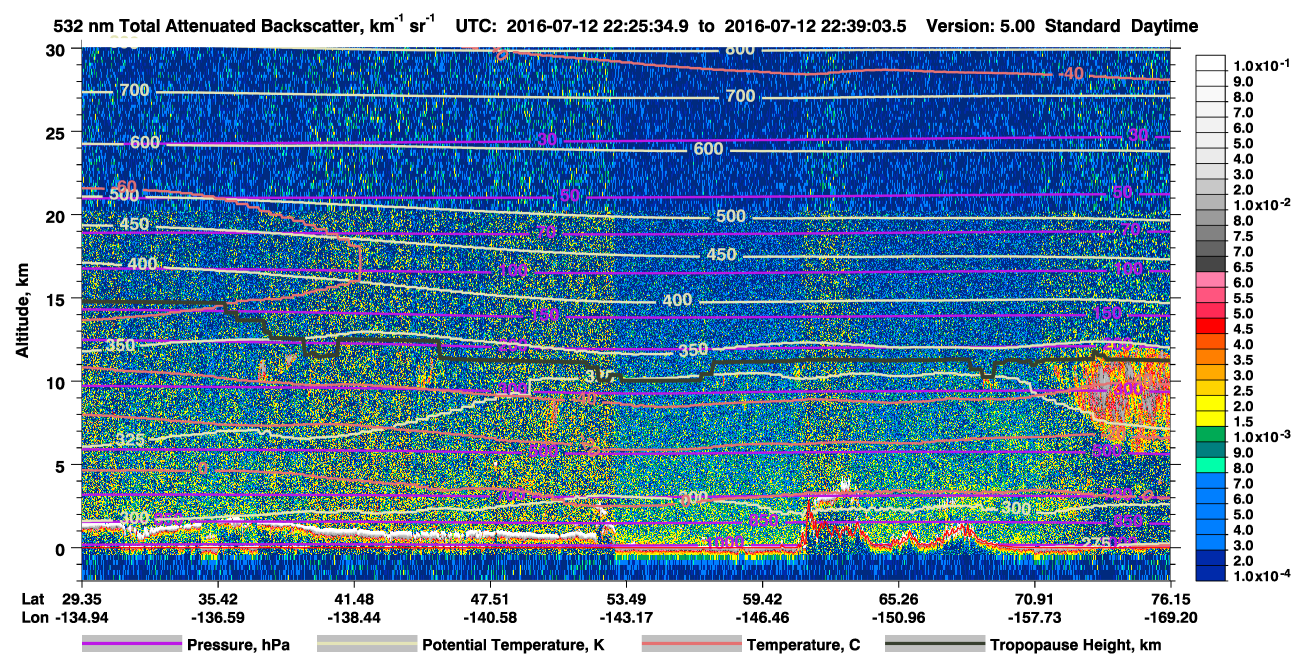Click the 325 potential temperature contour label
The image size is (1300, 667).
(x=130, y=440)
